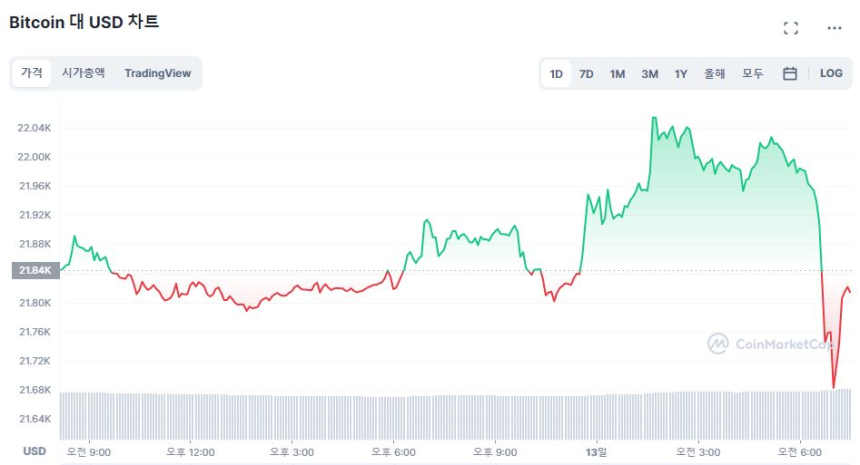Open the TradingView tab

157,73
